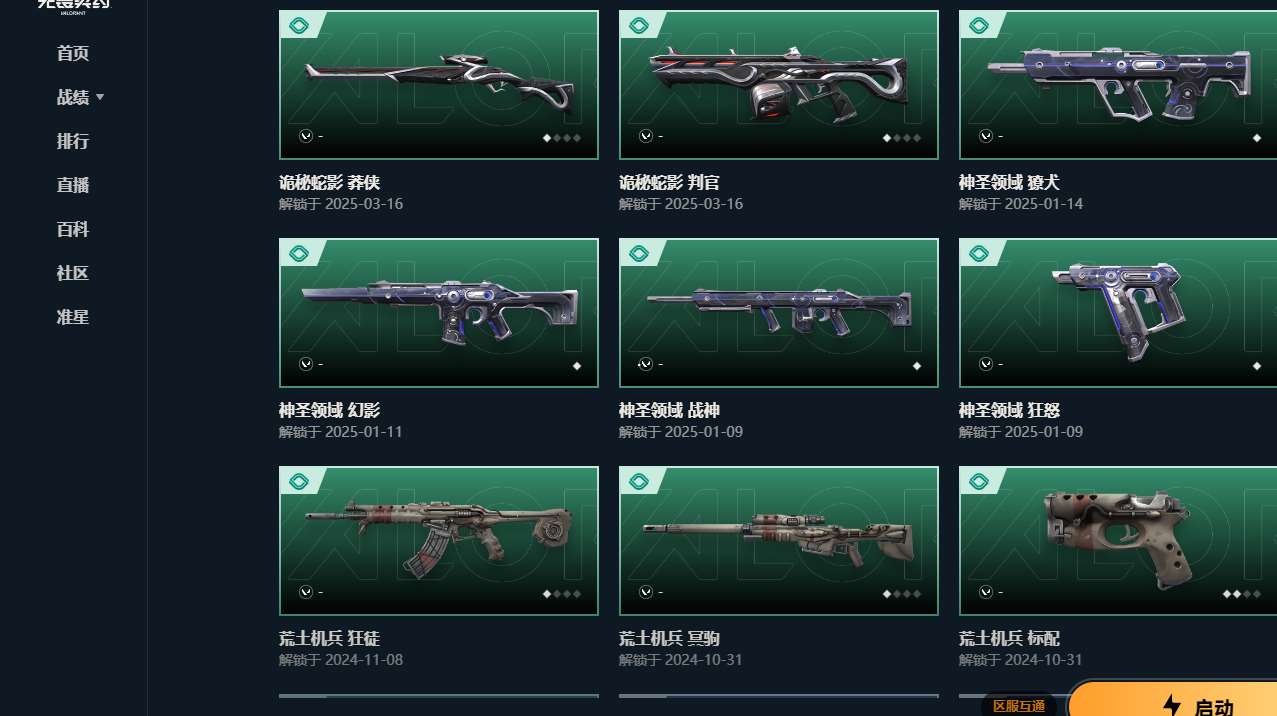Click the Valorant points icon on 荒土机兵 冥驹 card
Viewport: 1277px width, 716px height.
click(x=646, y=592)
